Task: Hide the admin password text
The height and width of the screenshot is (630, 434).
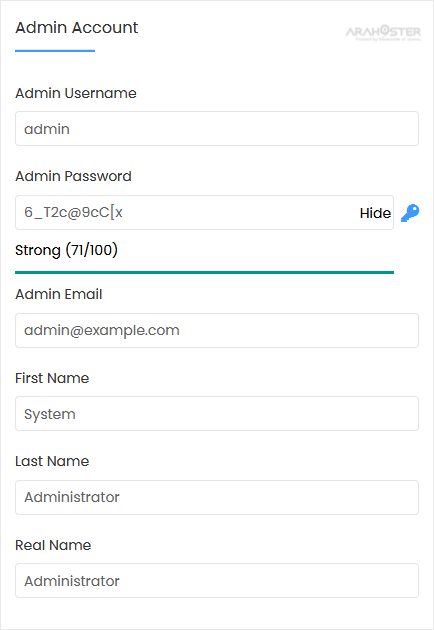Action: pos(375,213)
